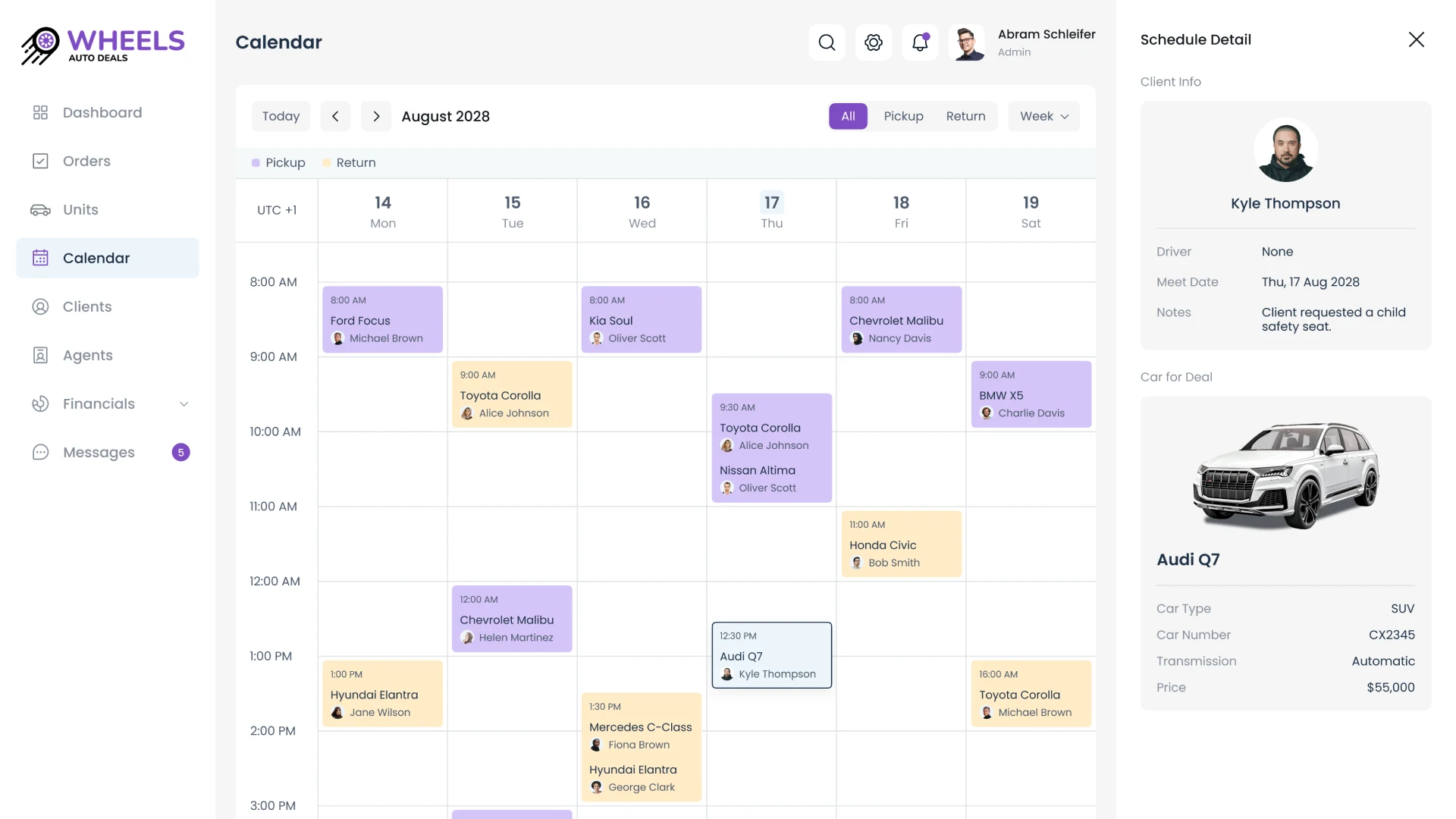Toggle the Pickup legend filter
The height and width of the screenshot is (819, 1456).
point(278,162)
